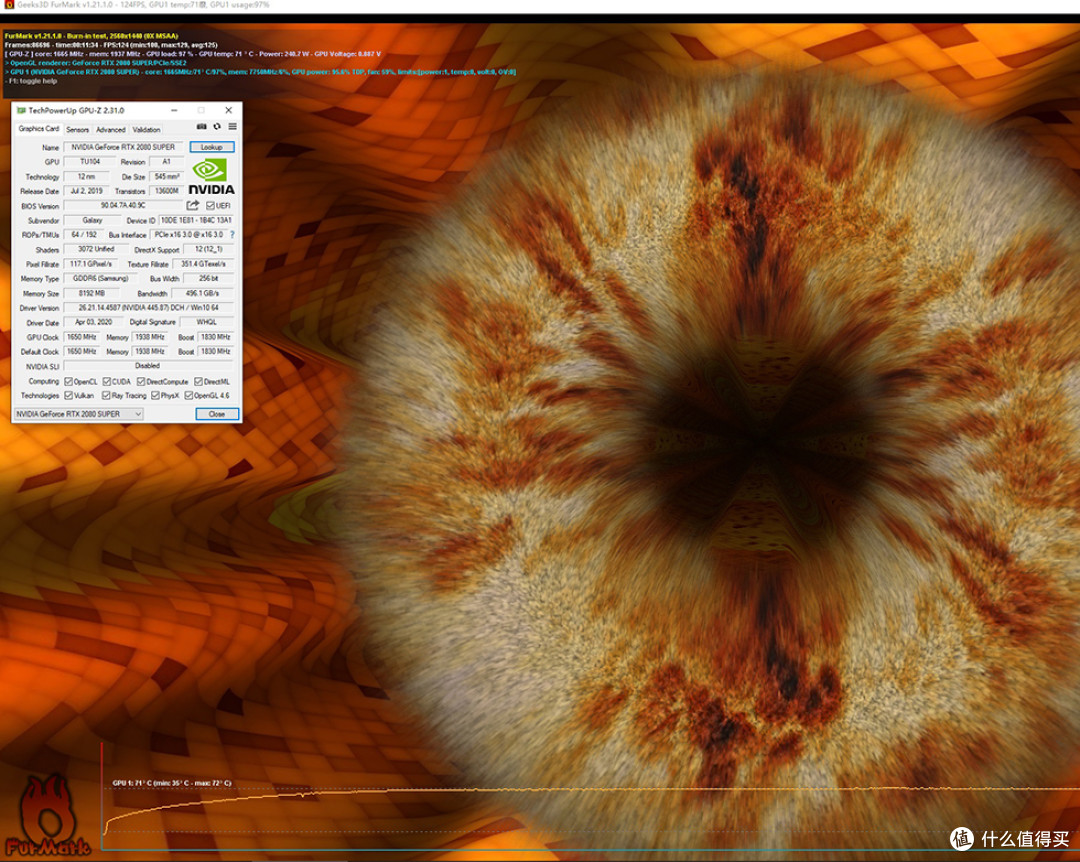Screen dimensions: 1080x862
Task: Click the NVIDIA logo in GPU-Z
Action: [212, 176]
